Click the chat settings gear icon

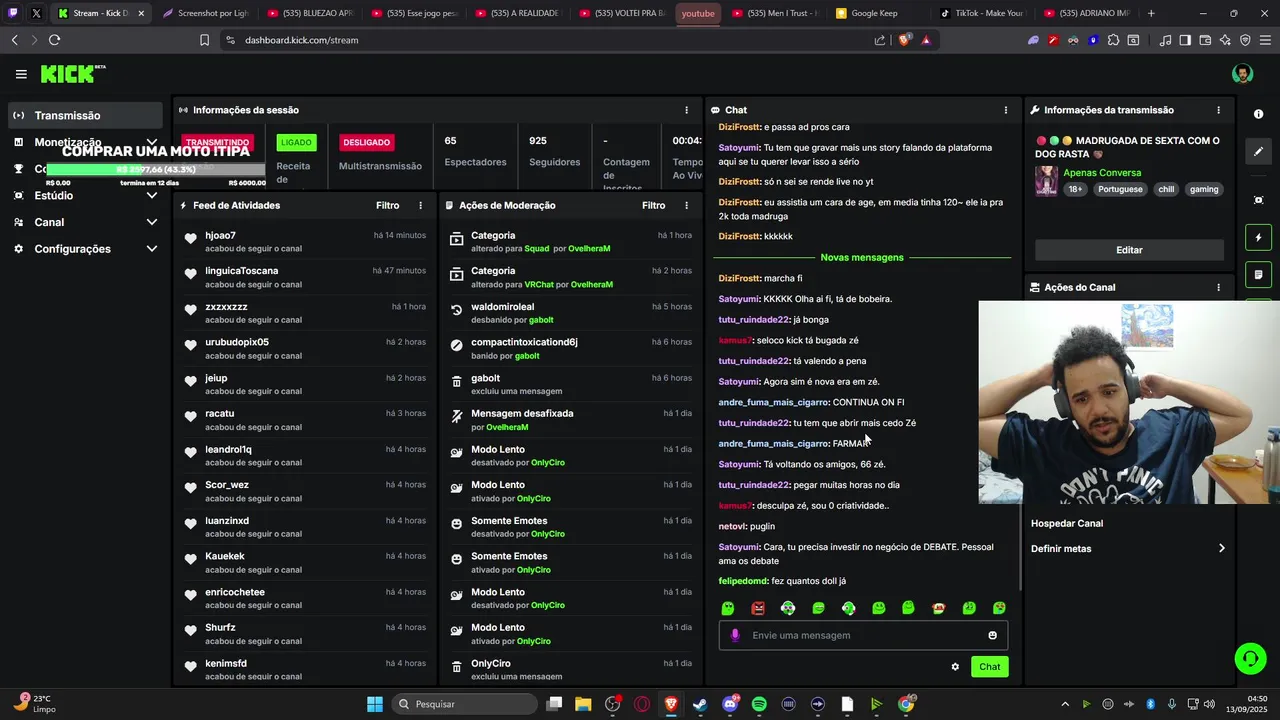(x=955, y=667)
